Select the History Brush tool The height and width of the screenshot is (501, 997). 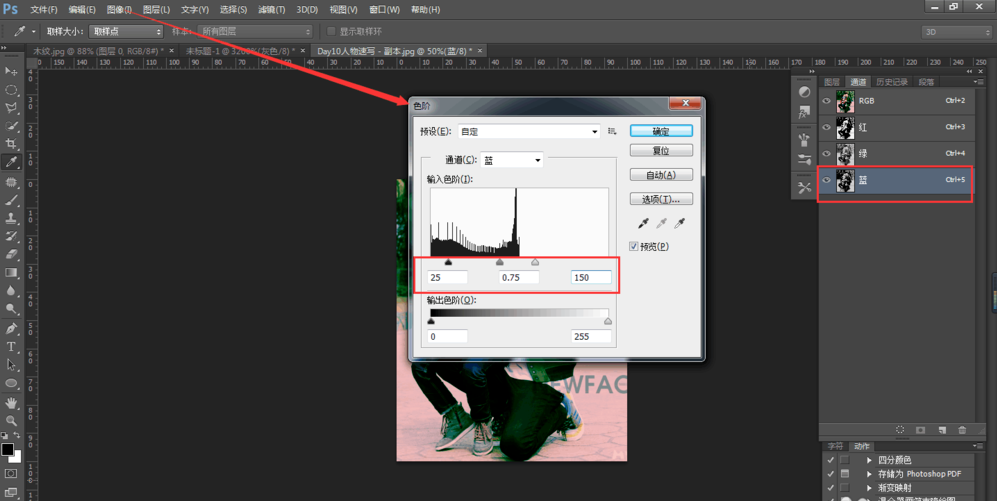pos(11,237)
